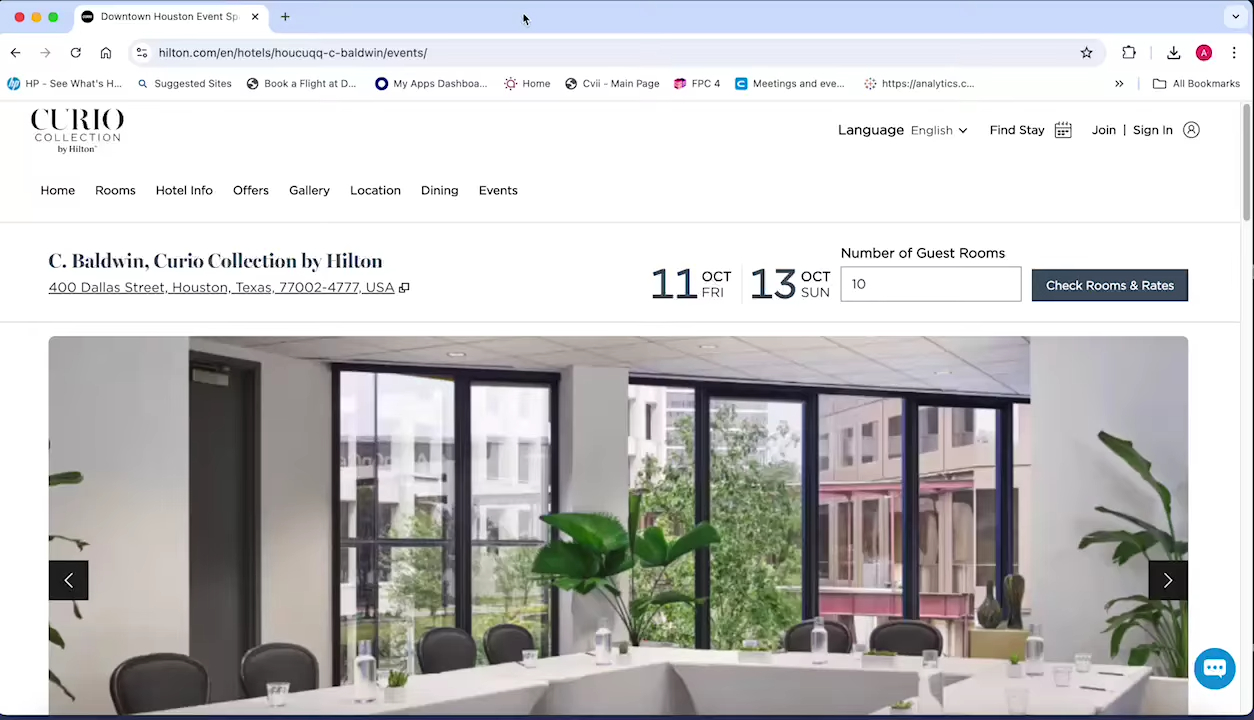Open the chat bubble widget
Image resolution: width=1254 pixels, height=720 pixels.
[1215, 669]
